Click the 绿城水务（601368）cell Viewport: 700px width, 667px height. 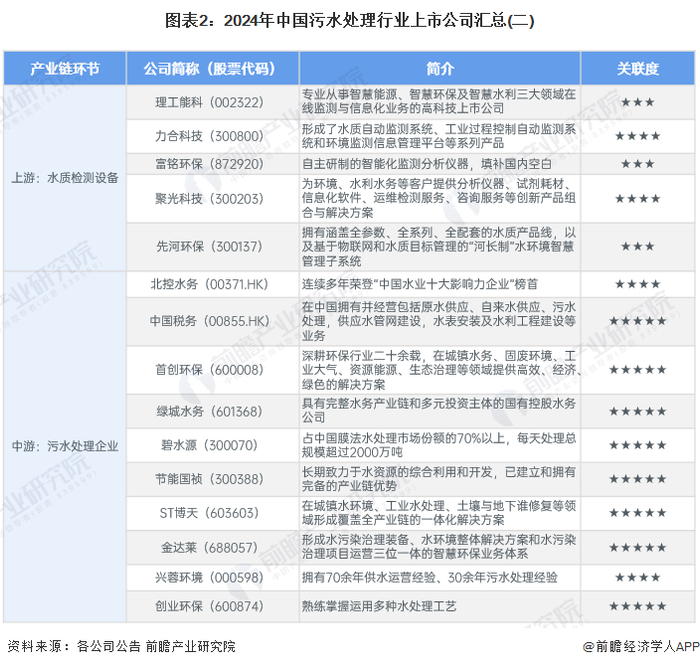click(212, 411)
